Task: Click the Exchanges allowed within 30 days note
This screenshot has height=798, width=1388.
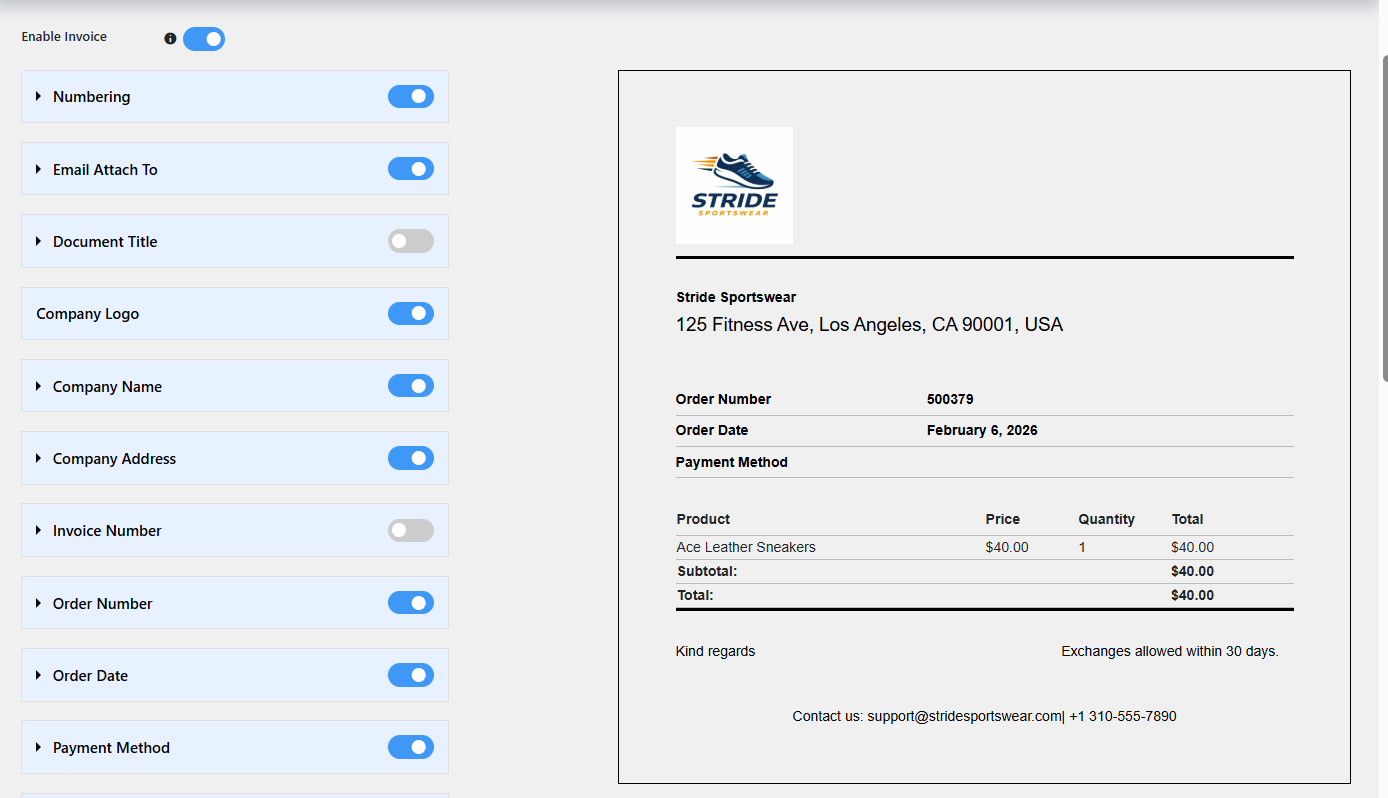Action: click(1170, 651)
